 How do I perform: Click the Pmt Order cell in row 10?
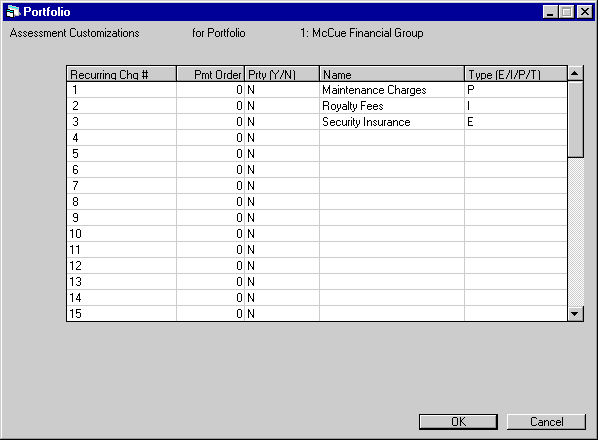(211, 234)
